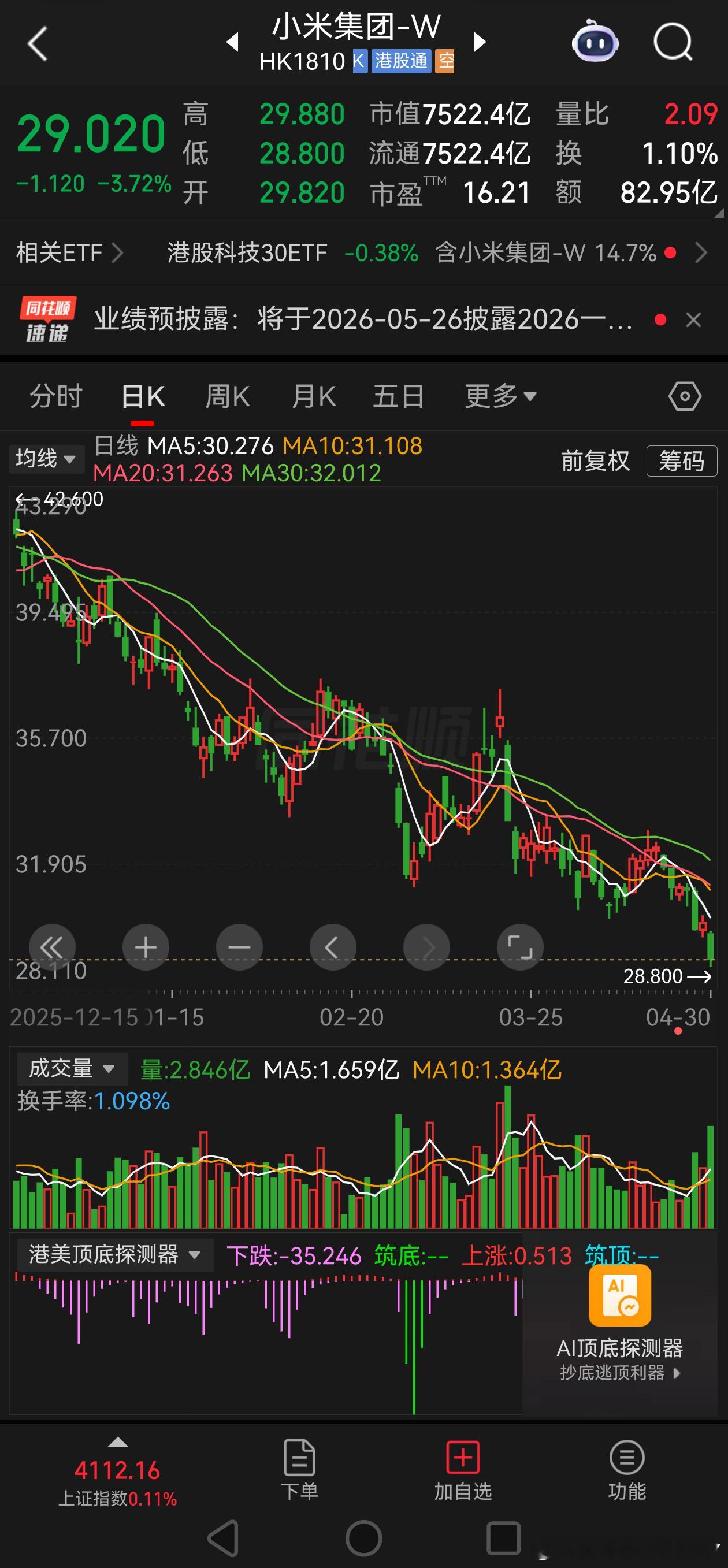Tap the 加自选 add-to-watchlist icon
The width and height of the screenshot is (728, 1568).
coord(463,1457)
